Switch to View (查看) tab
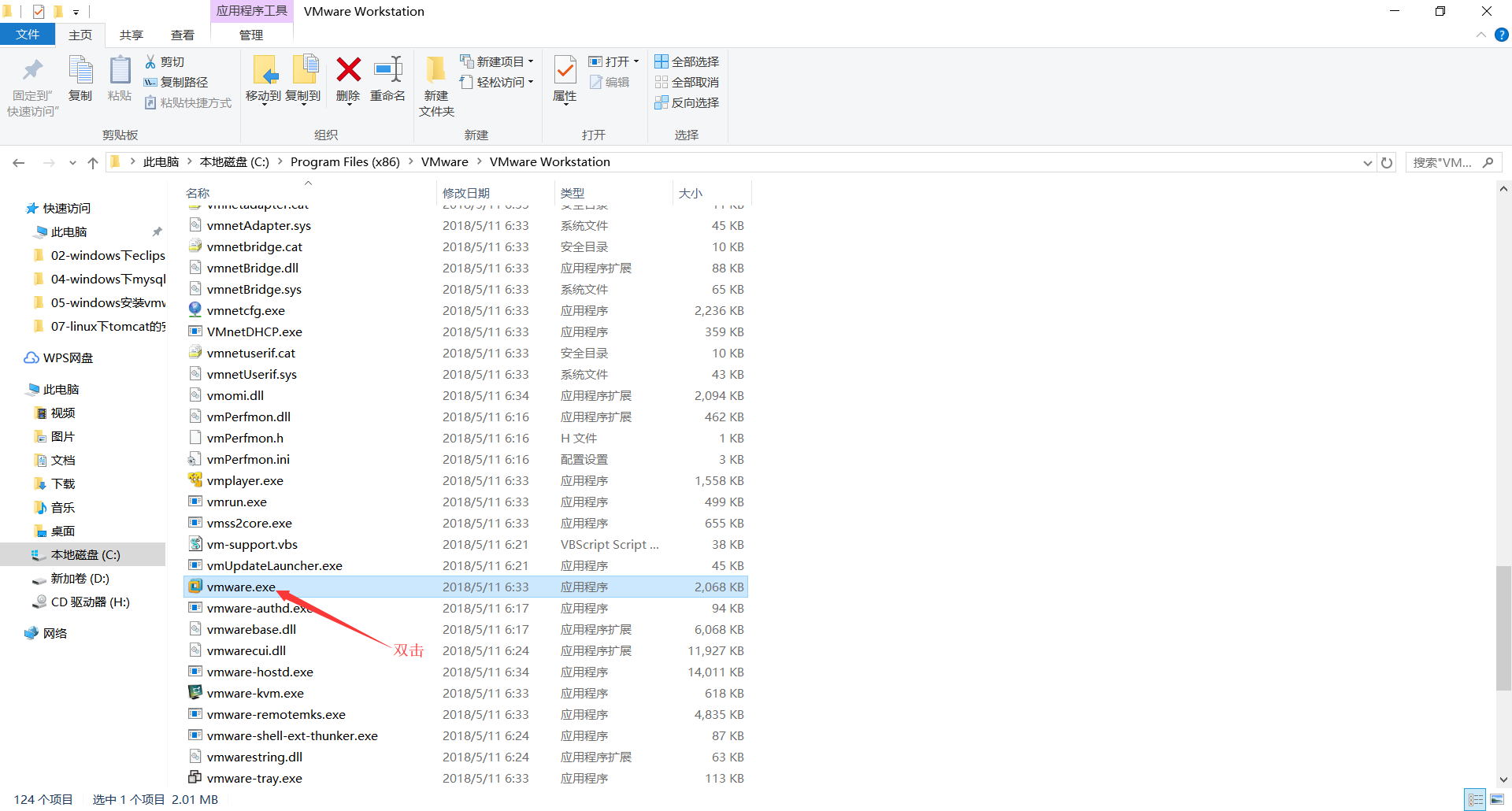1512x811 pixels. coord(183,35)
